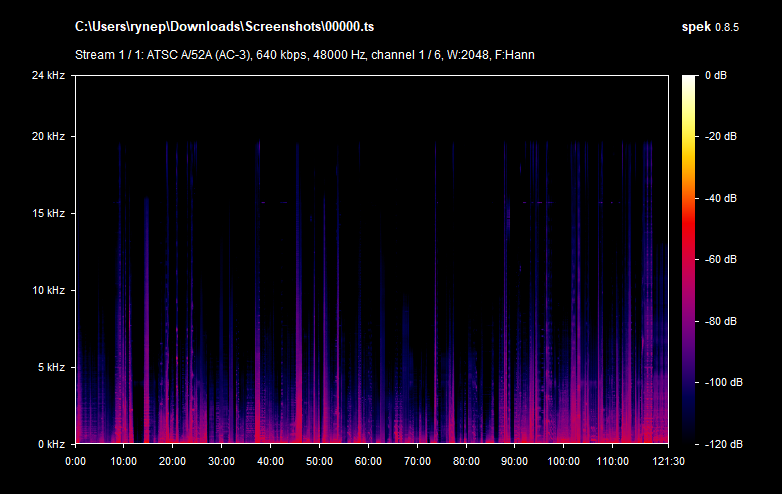Choose the 90:00 time axis marker
The height and width of the screenshot is (494, 782).
click(x=514, y=461)
